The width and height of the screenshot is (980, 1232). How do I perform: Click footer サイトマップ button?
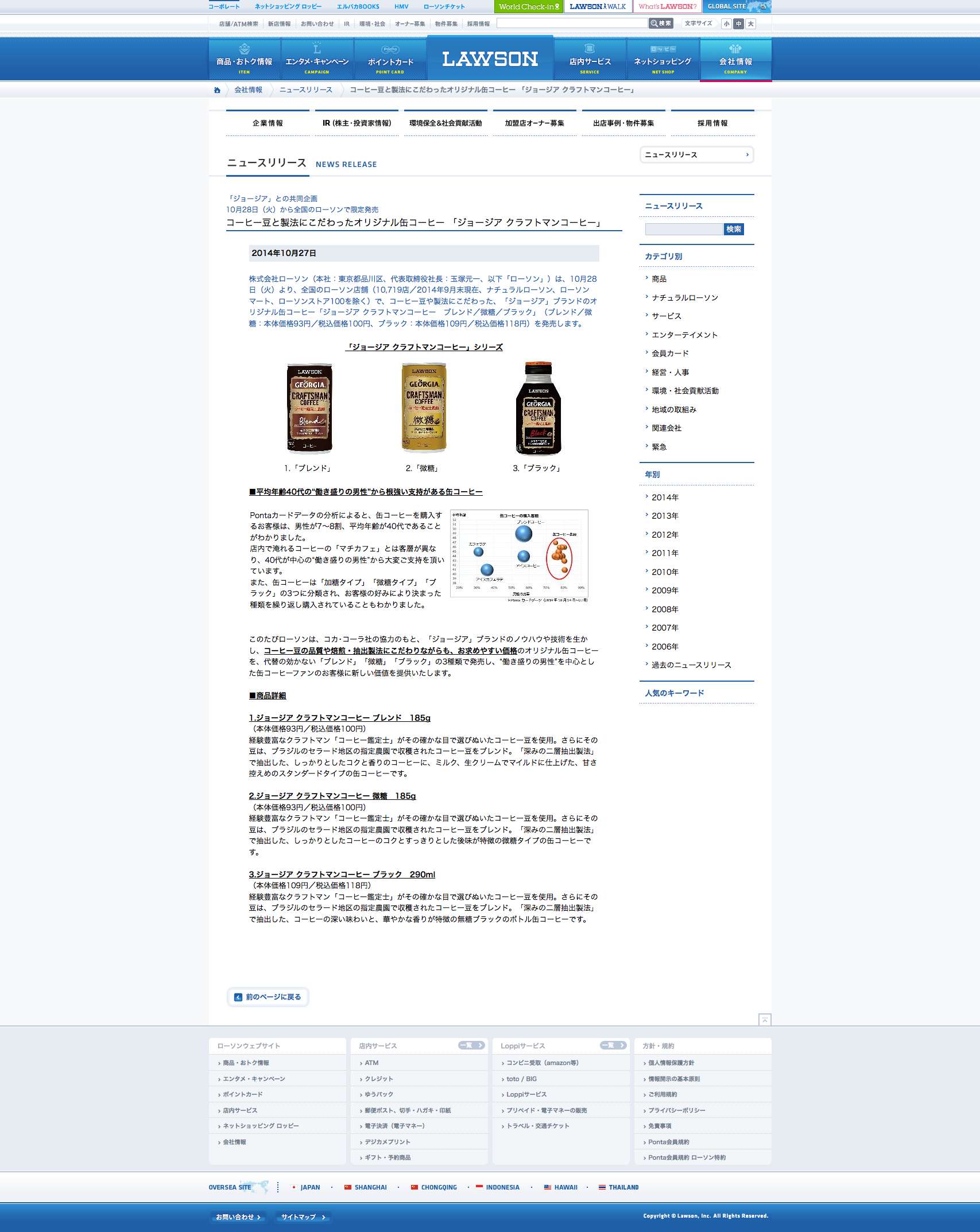click(x=304, y=1217)
